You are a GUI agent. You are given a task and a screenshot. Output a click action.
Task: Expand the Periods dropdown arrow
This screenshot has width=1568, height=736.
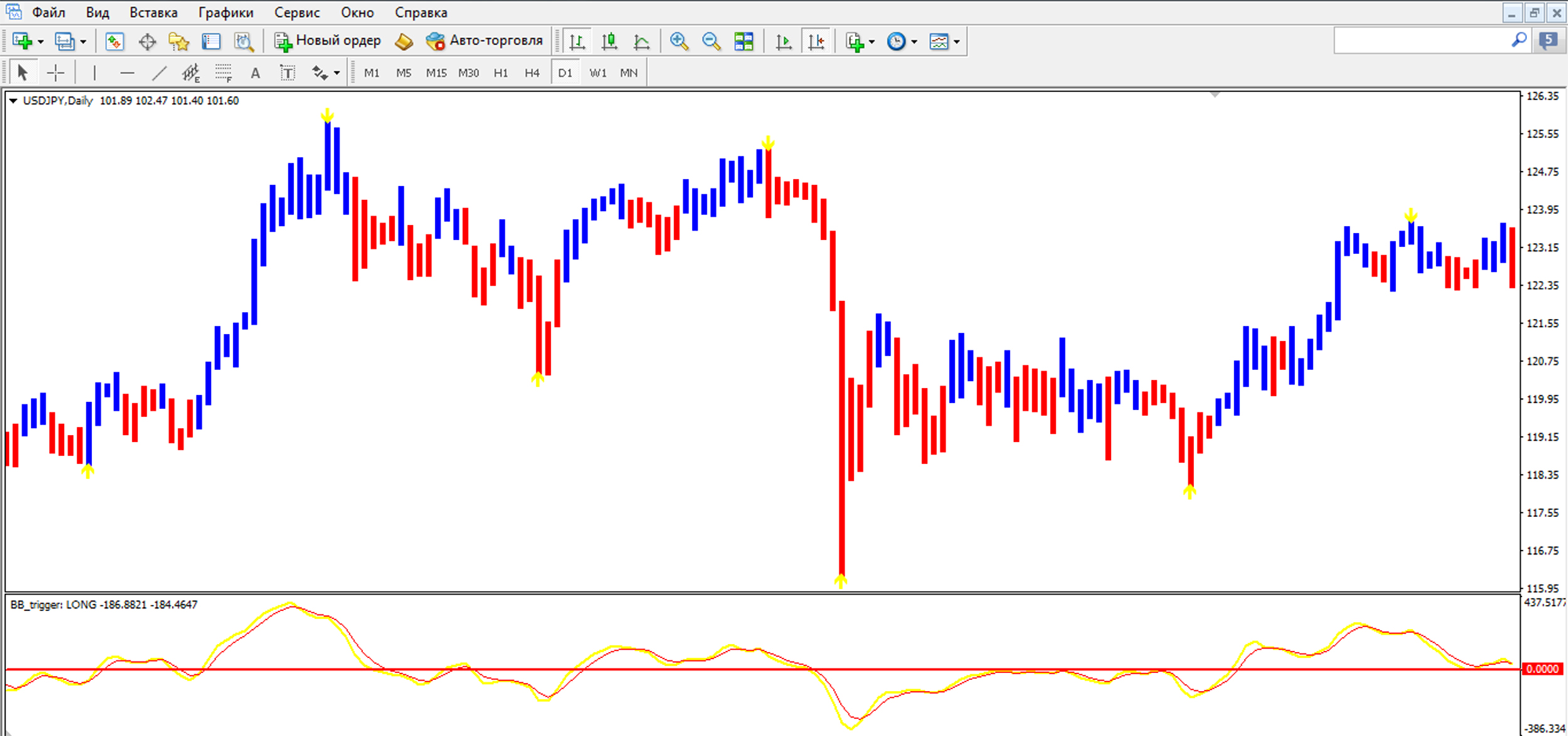[x=914, y=42]
